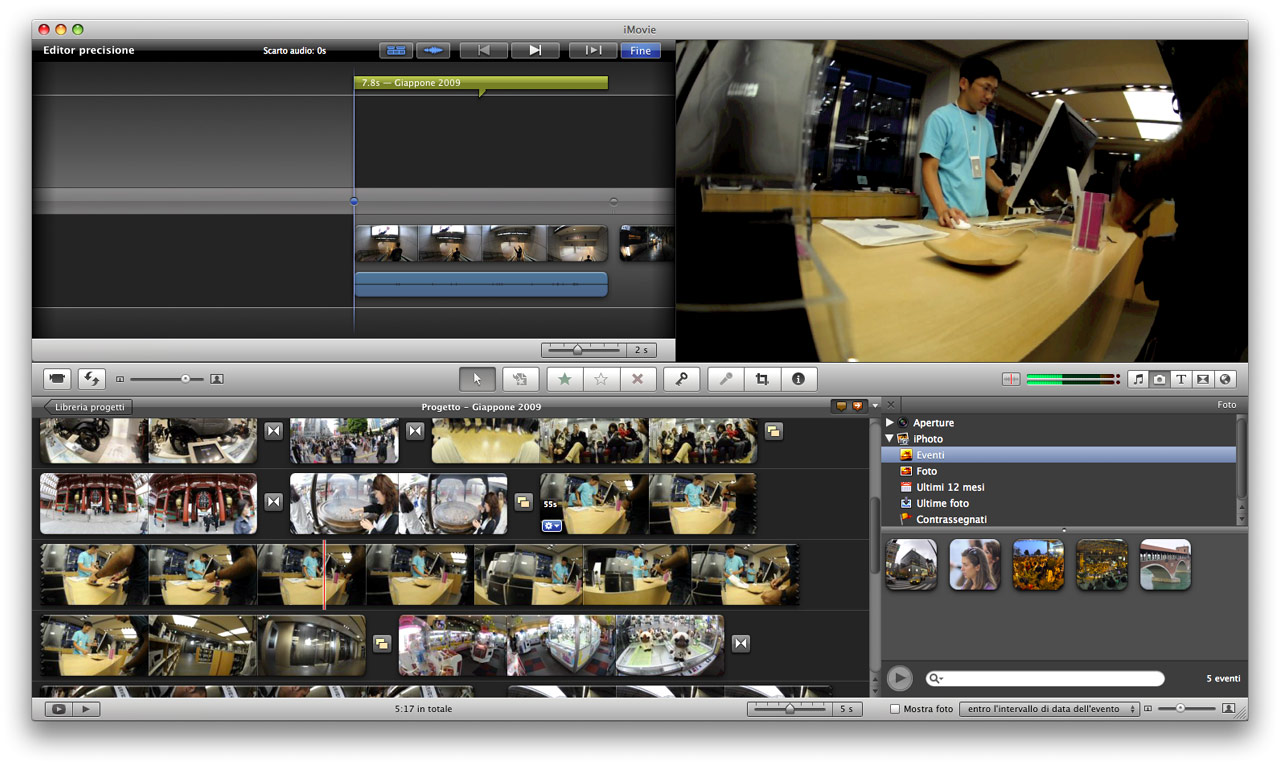Show audio waveforms in precision editor
Viewport: 1280px width, 765px height.
[x=433, y=50]
